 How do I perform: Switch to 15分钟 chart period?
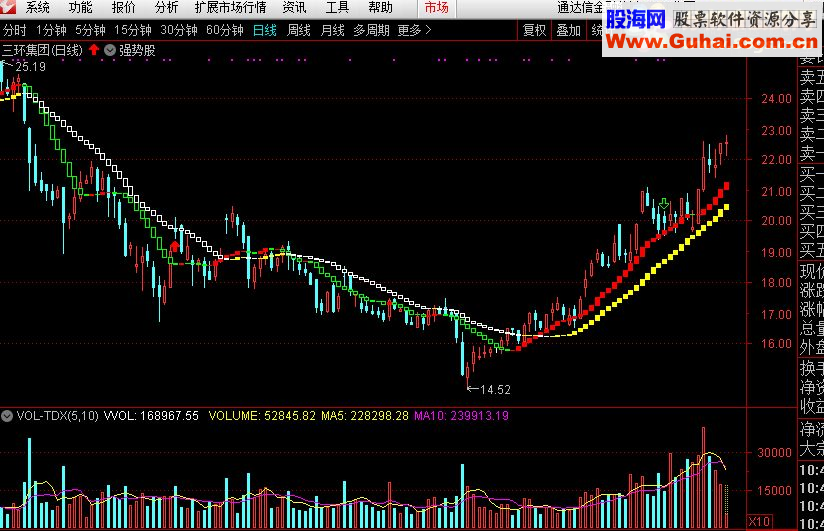coord(133,30)
